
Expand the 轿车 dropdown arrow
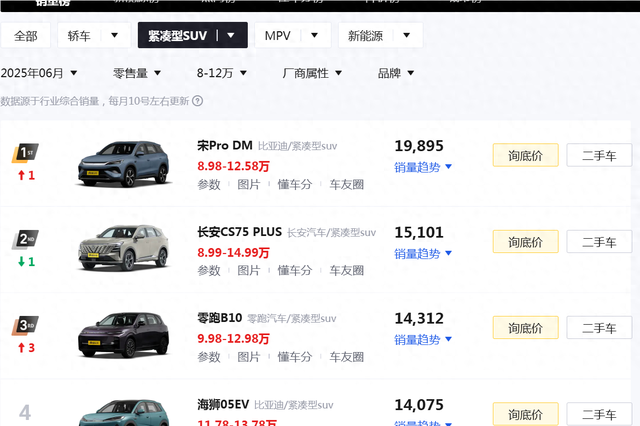pos(115,36)
